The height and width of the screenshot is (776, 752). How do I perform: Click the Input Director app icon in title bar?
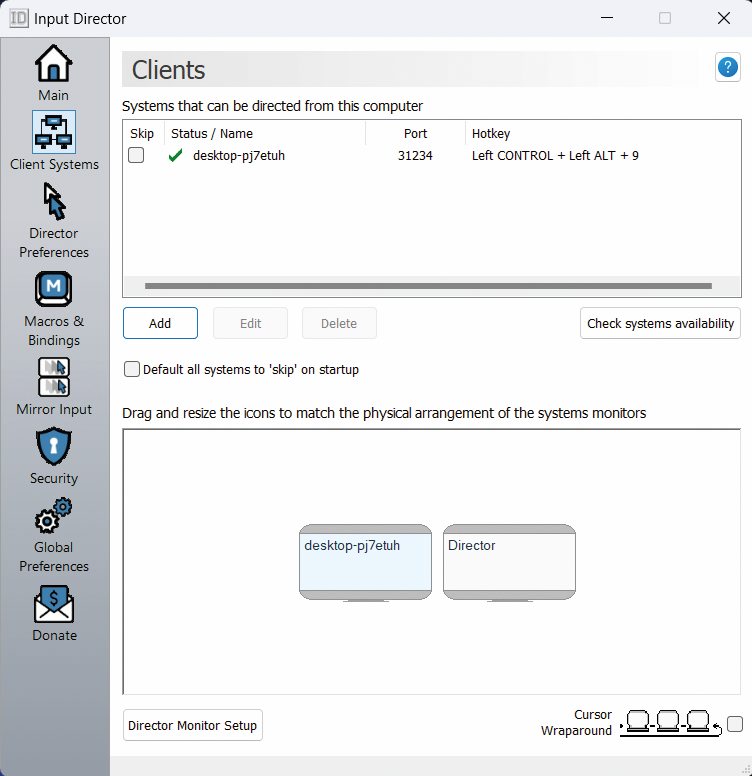[19, 18]
